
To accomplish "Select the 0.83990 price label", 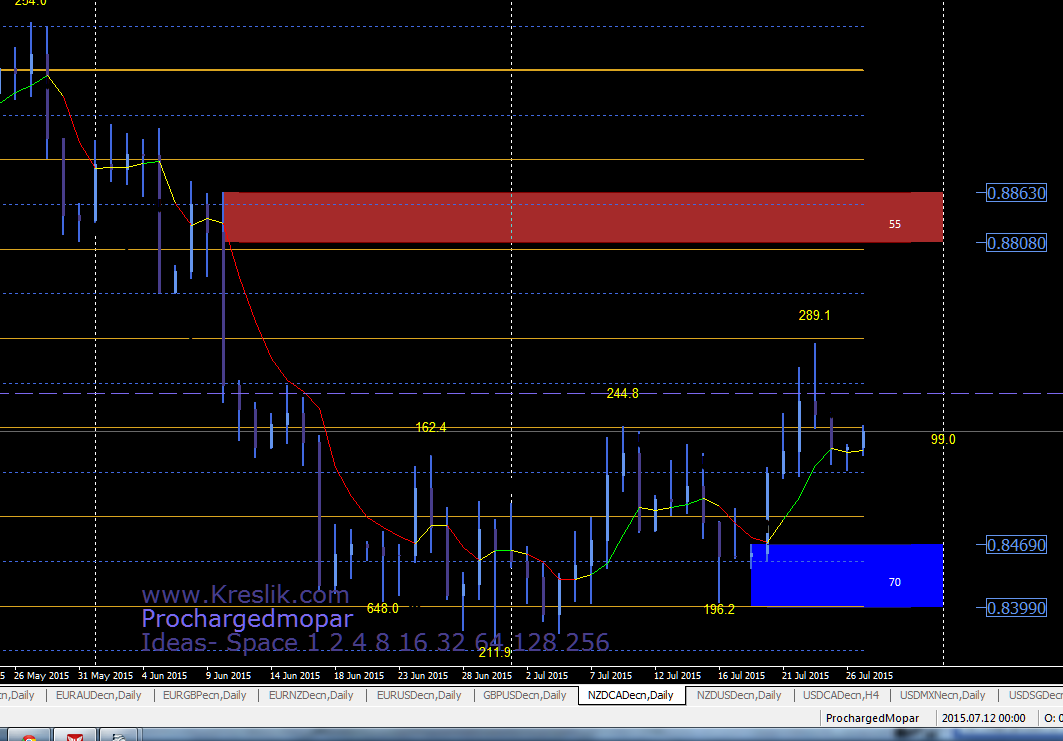I will click(1016, 608).
